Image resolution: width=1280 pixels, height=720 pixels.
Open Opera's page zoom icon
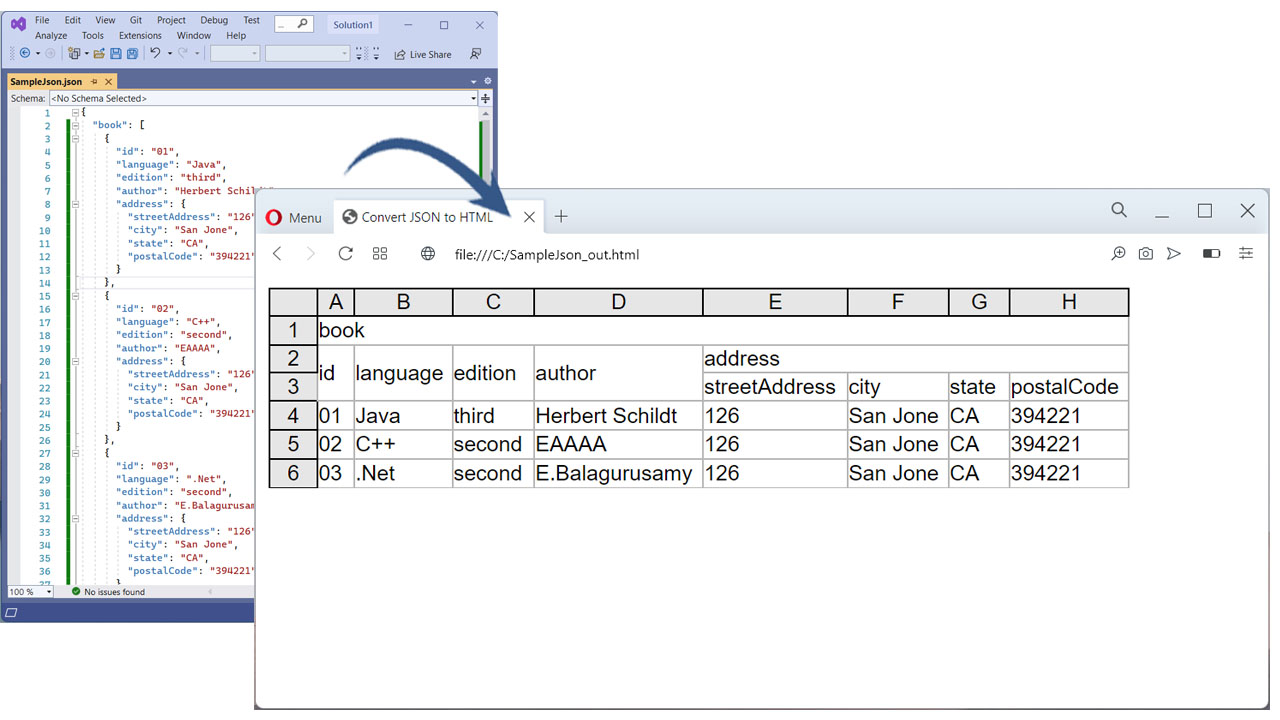[1118, 253]
